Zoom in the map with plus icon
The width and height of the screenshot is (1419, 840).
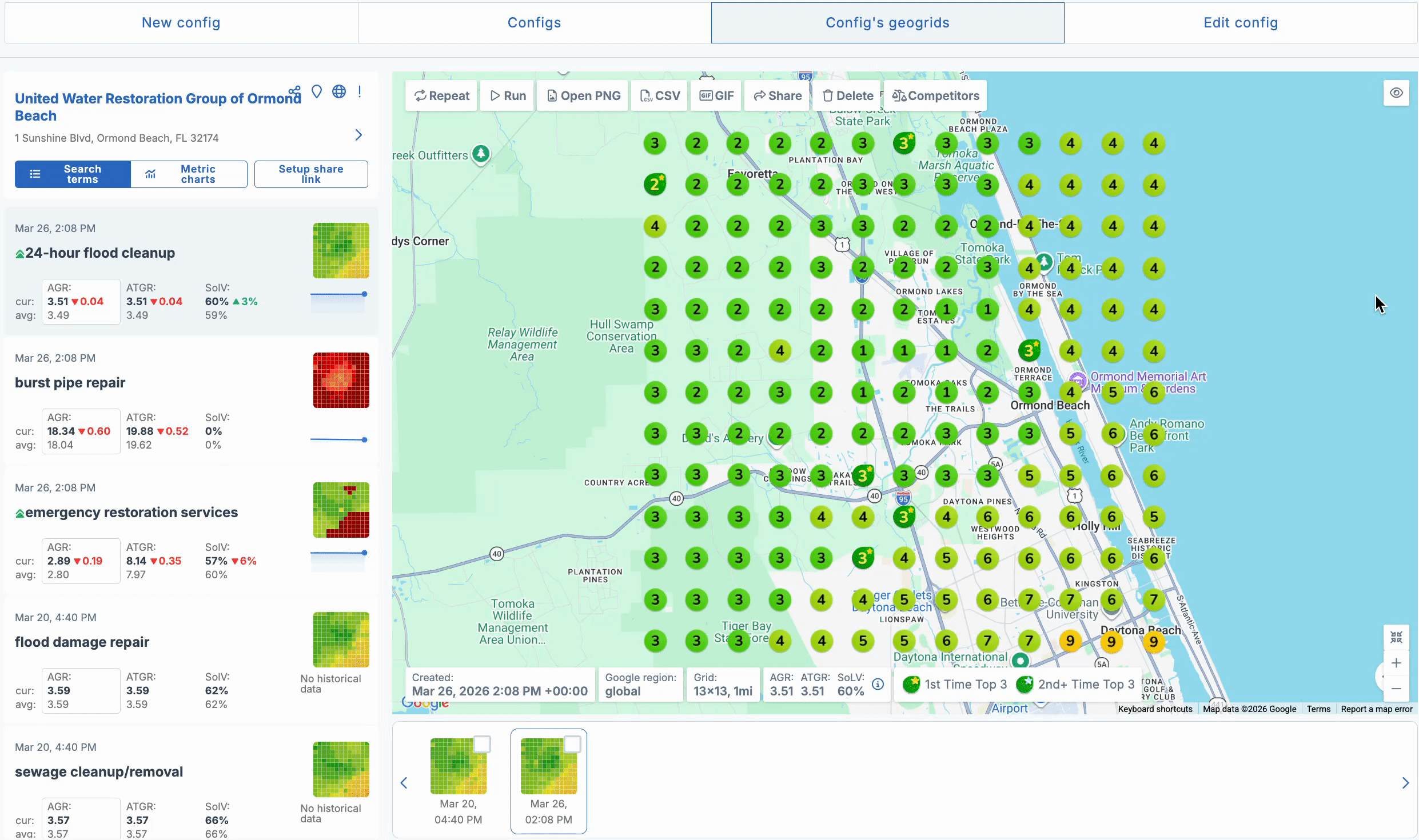[1396, 663]
